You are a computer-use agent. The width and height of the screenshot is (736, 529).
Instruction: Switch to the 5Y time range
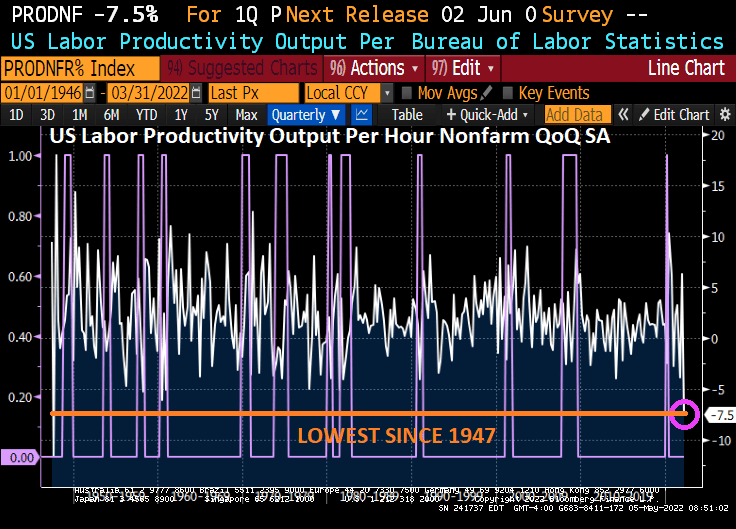[x=210, y=114]
